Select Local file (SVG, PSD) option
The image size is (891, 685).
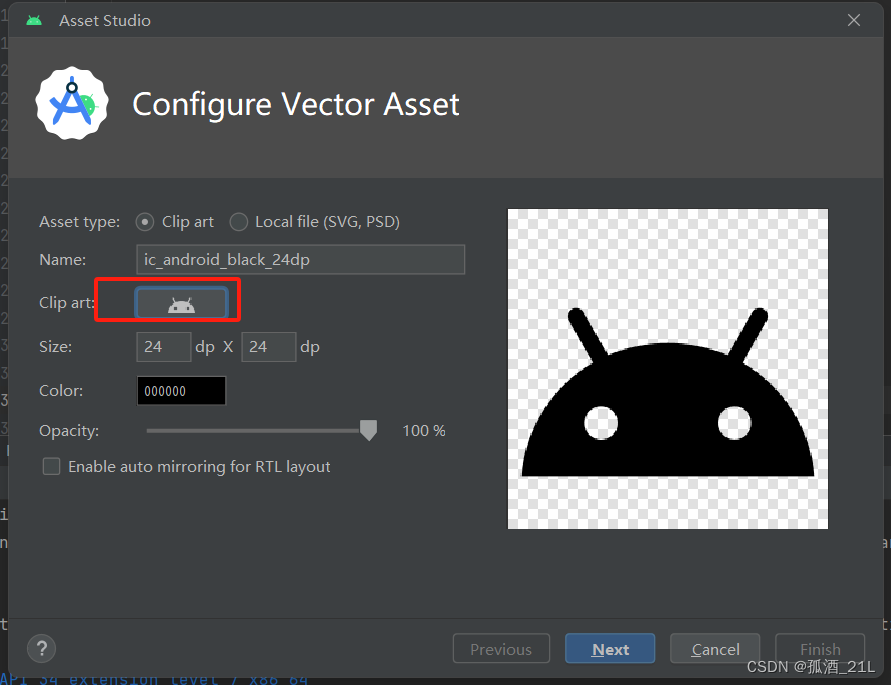pos(239,222)
